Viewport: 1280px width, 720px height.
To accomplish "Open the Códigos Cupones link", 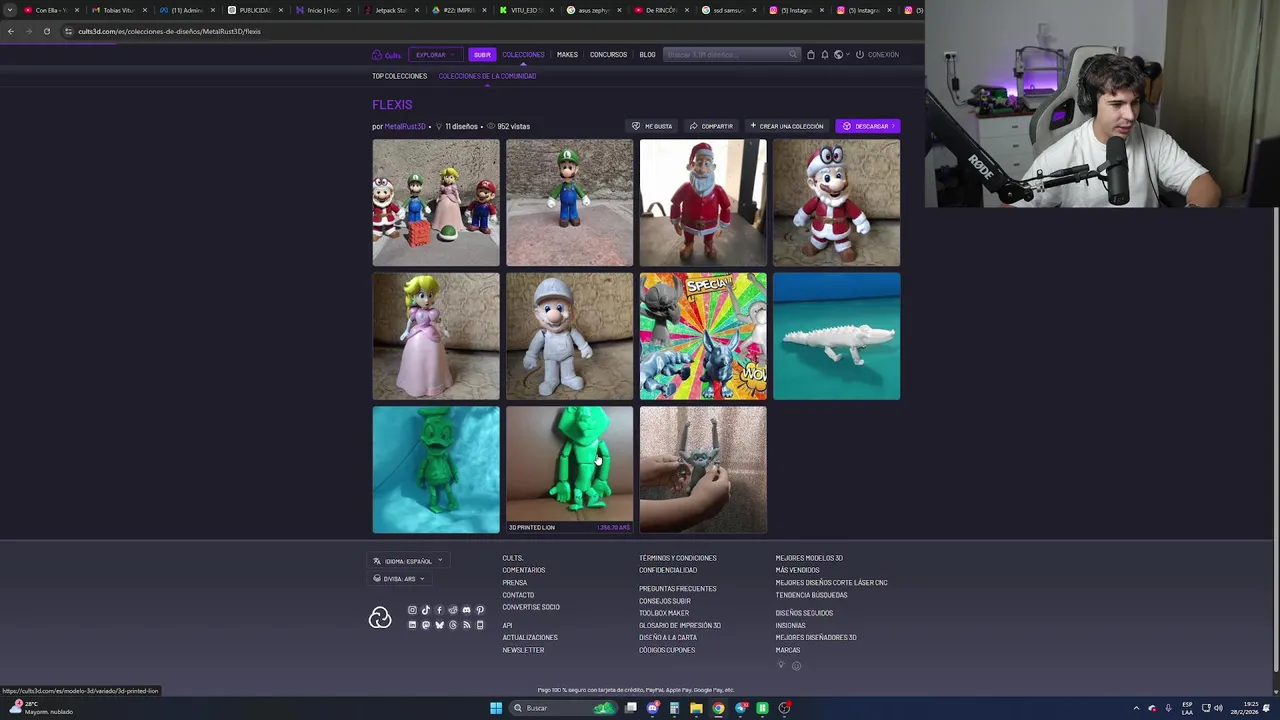I will click(x=667, y=650).
